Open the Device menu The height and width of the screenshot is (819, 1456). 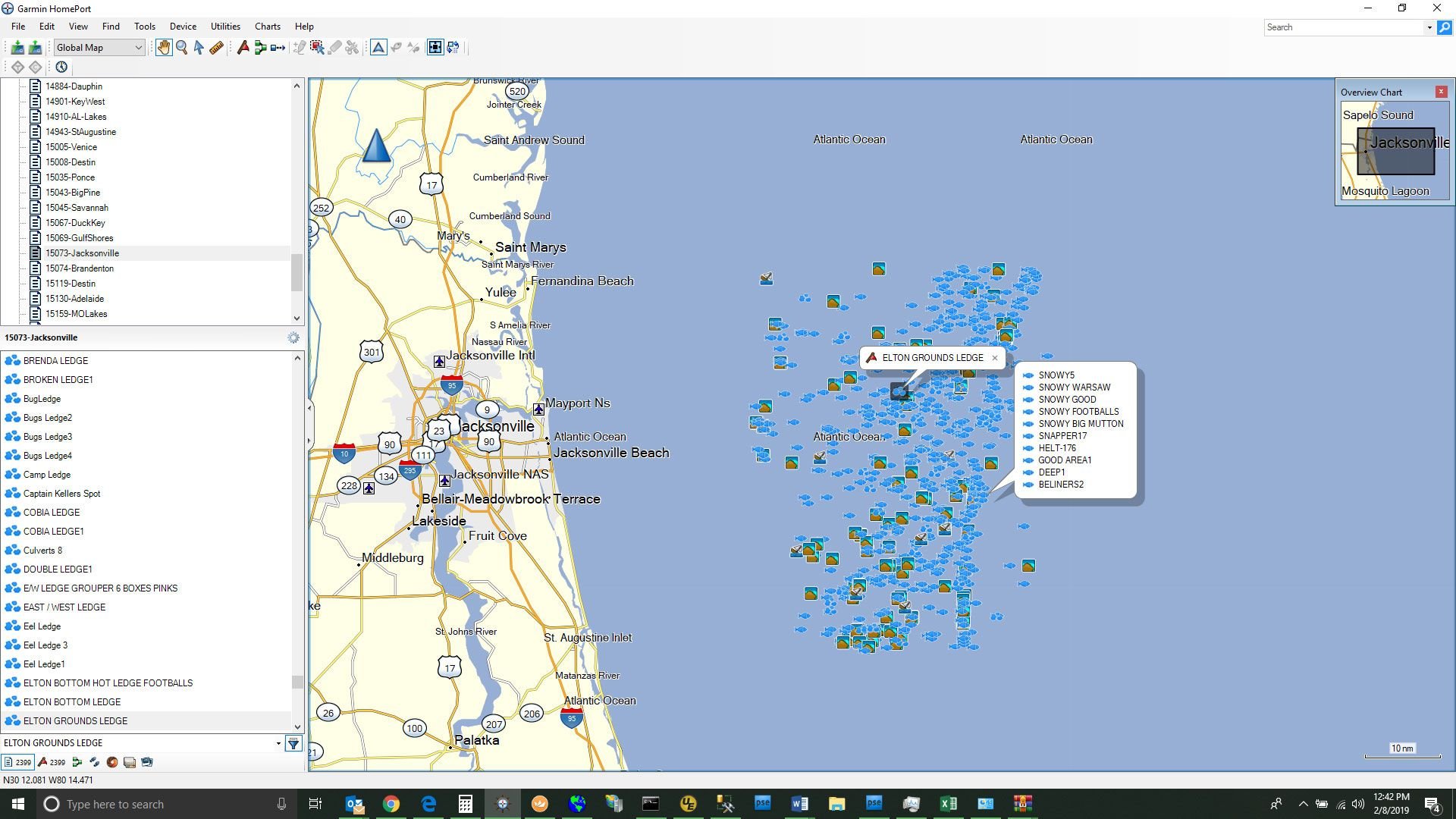tap(183, 27)
